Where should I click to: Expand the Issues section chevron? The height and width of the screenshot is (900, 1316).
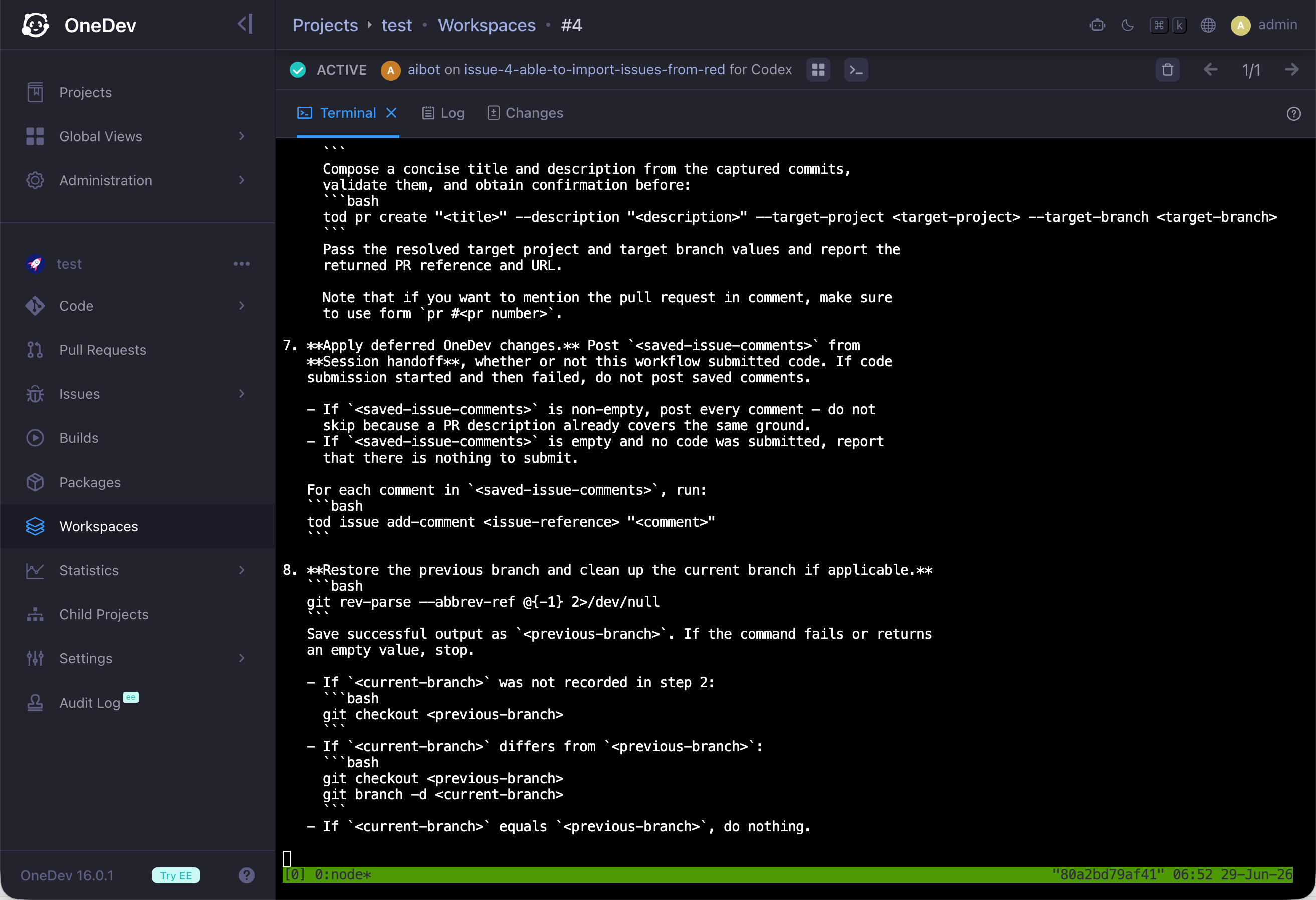tap(242, 394)
